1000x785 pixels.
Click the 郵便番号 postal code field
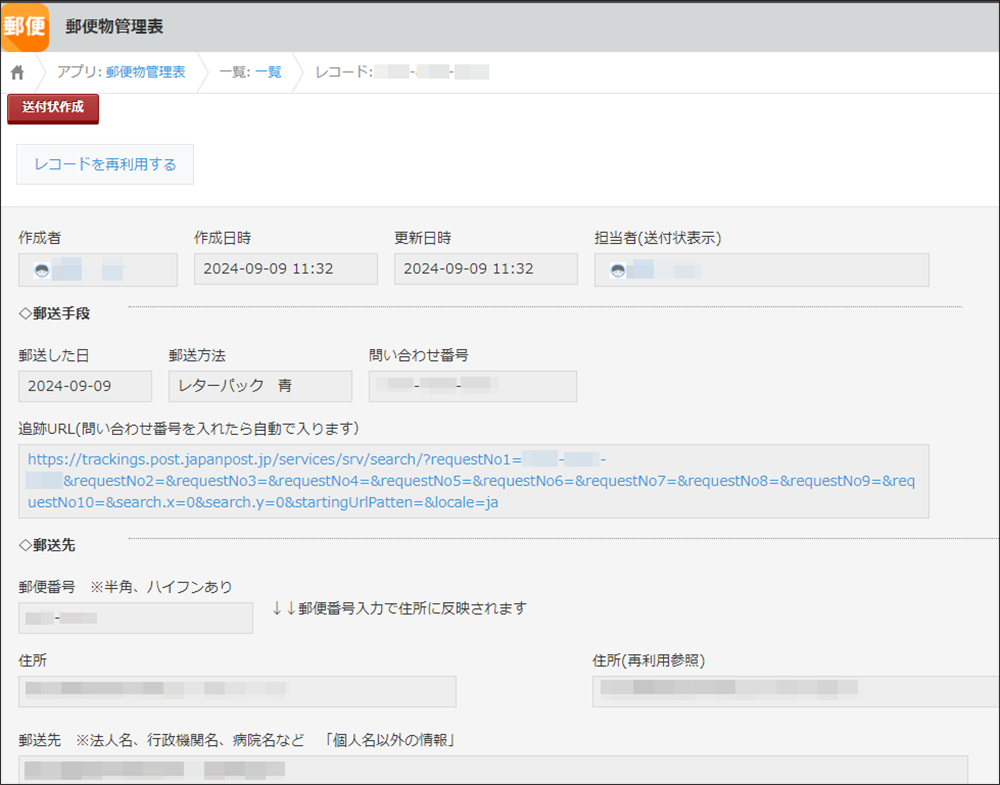[x=135, y=618]
